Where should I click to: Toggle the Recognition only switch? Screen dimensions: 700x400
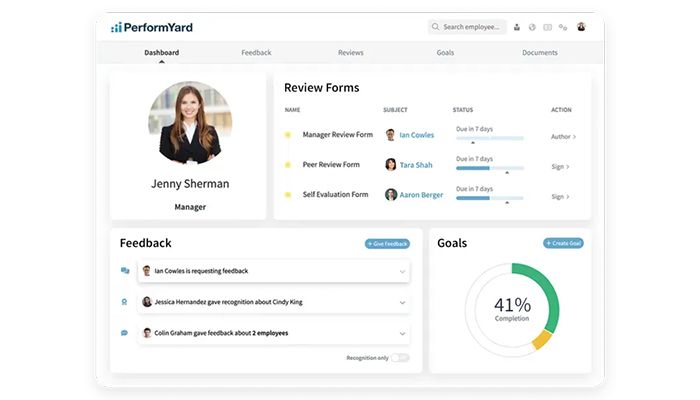[399, 357]
